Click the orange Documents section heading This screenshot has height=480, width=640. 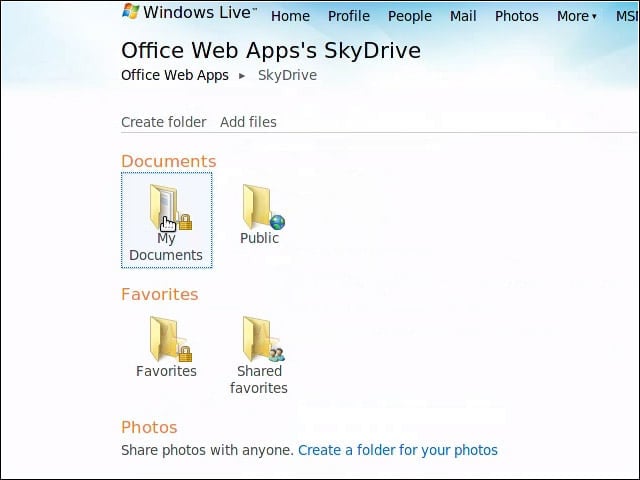click(169, 161)
